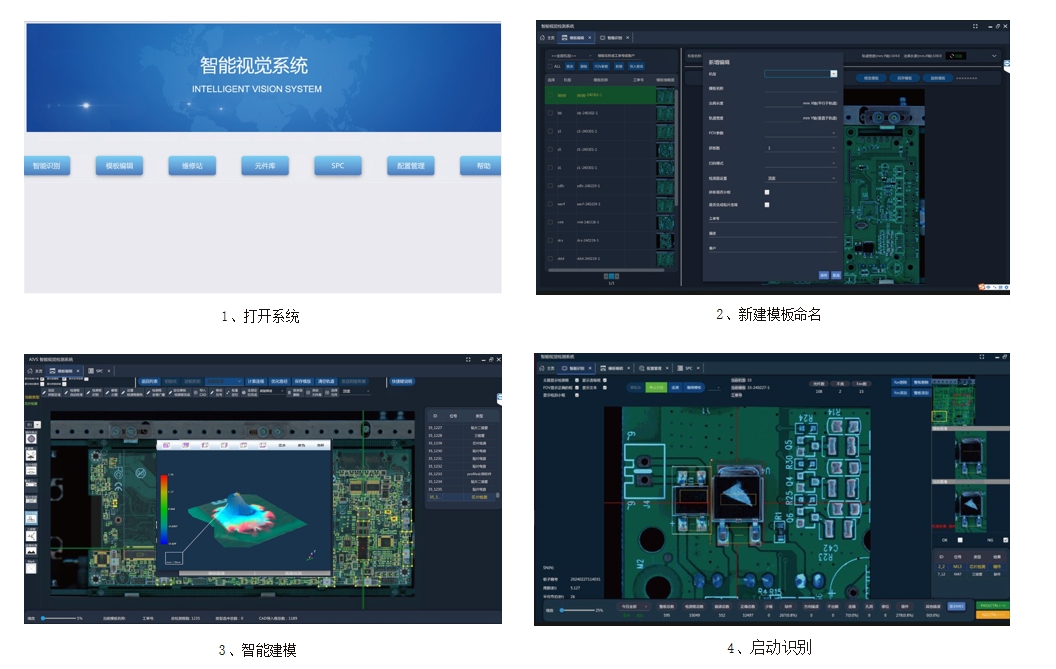Click 返回列表 button in the modeling window
This screenshot has width=1056, height=669.
(x=148, y=381)
